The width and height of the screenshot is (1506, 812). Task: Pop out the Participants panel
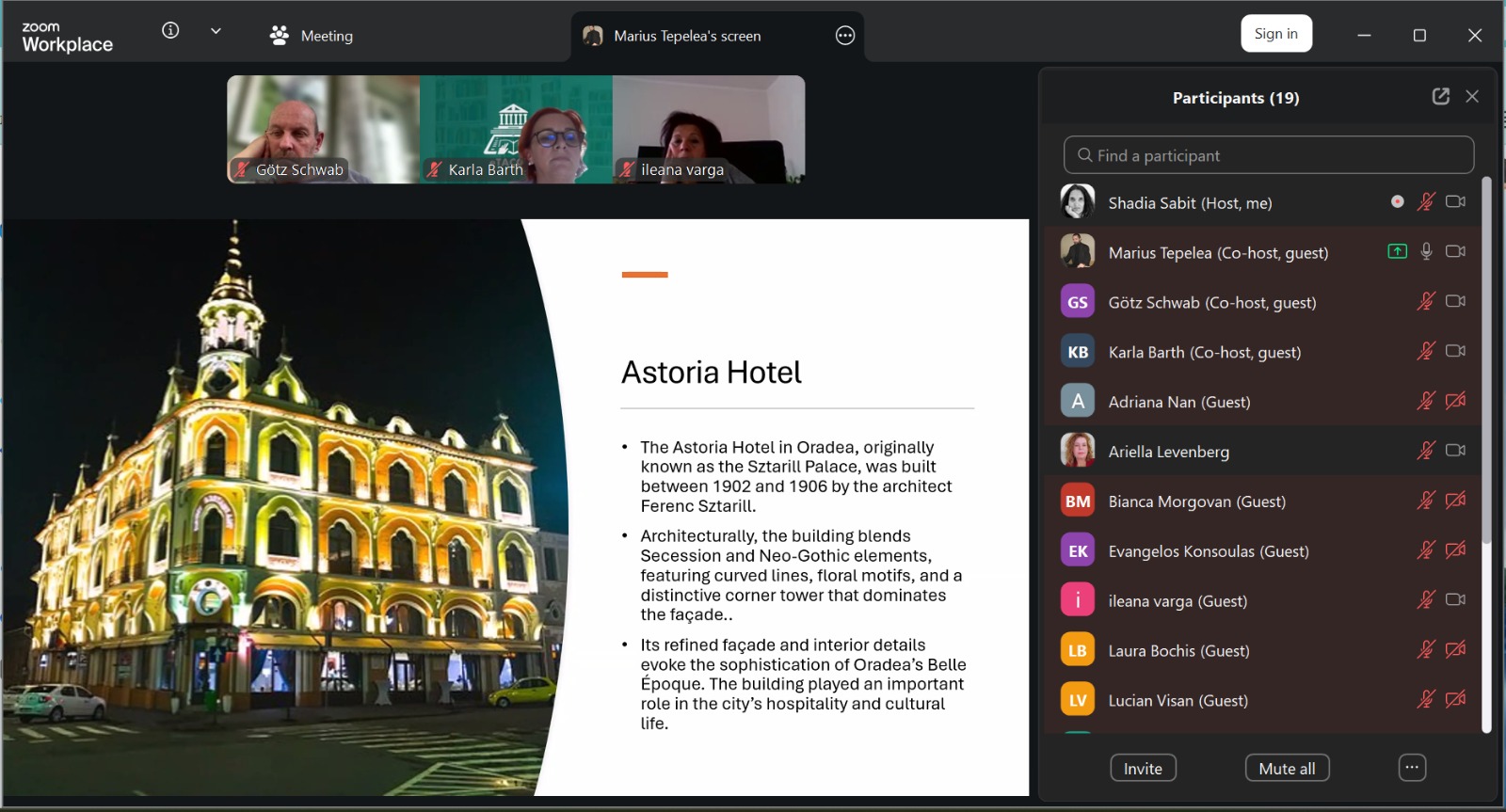[x=1440, y=96]
